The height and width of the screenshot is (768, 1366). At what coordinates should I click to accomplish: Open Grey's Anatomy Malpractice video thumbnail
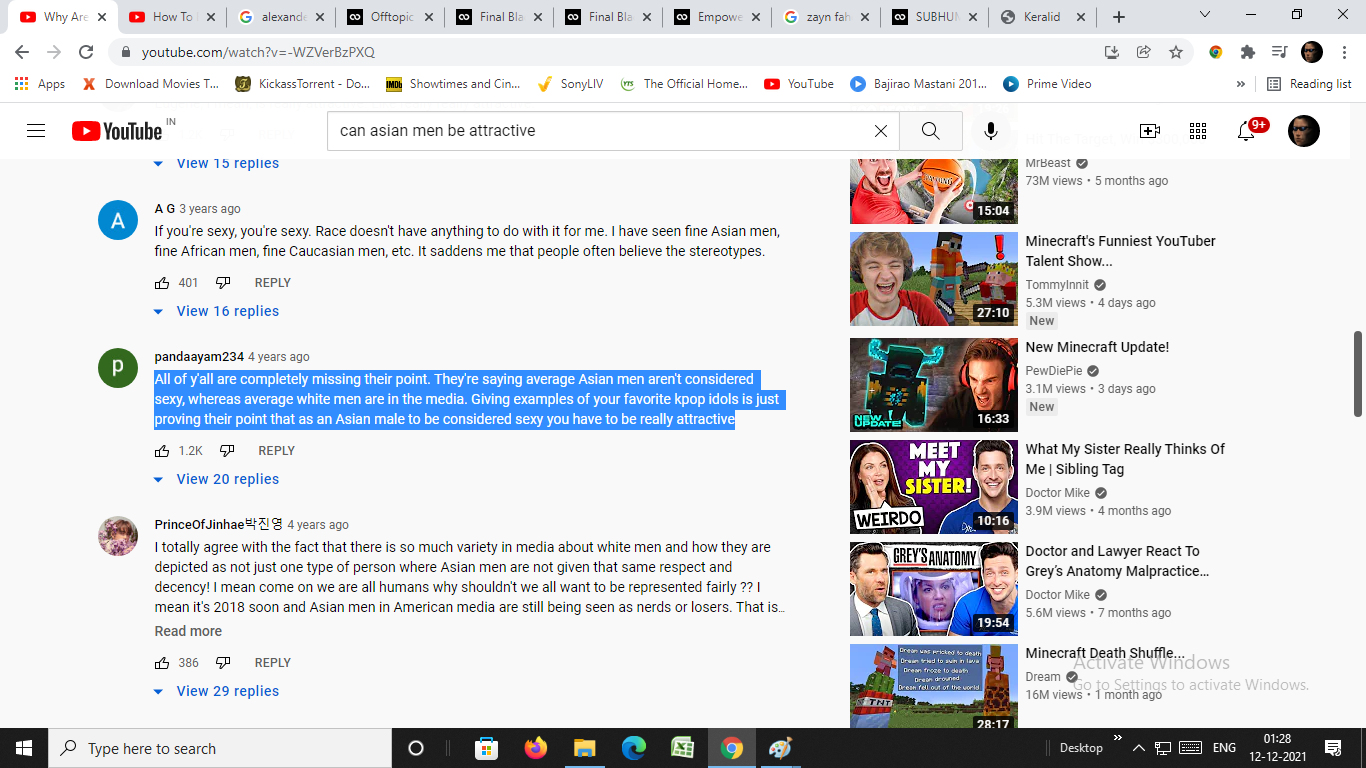[934, 589]
